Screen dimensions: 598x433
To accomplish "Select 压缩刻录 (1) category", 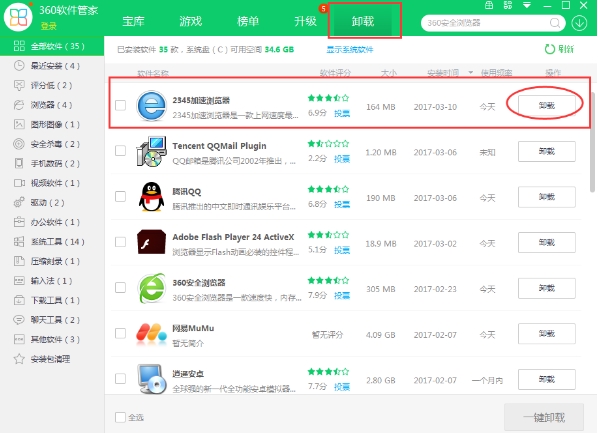I will tap(52, 261).
